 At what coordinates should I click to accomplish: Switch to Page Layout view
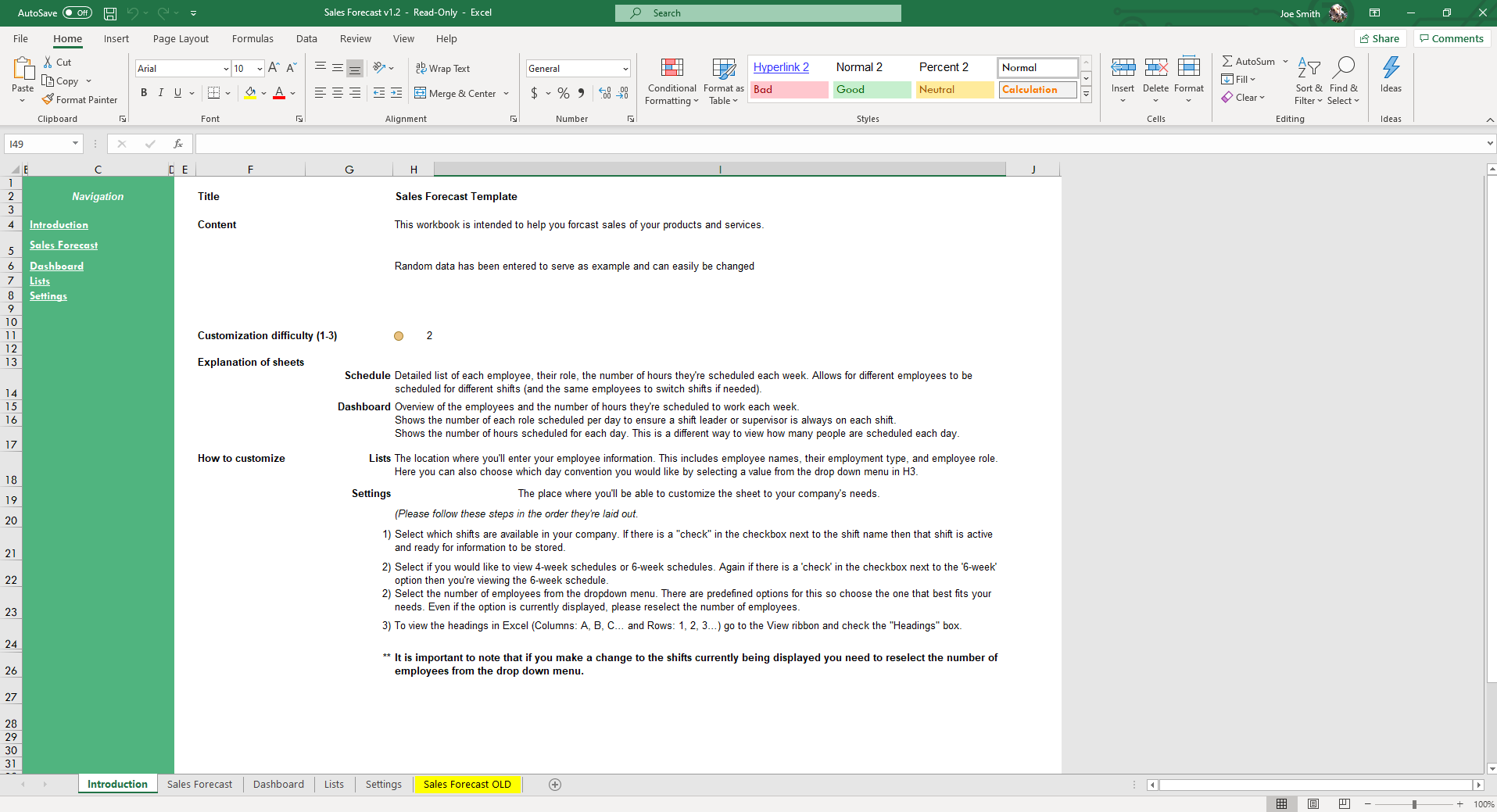[1313, 803]
